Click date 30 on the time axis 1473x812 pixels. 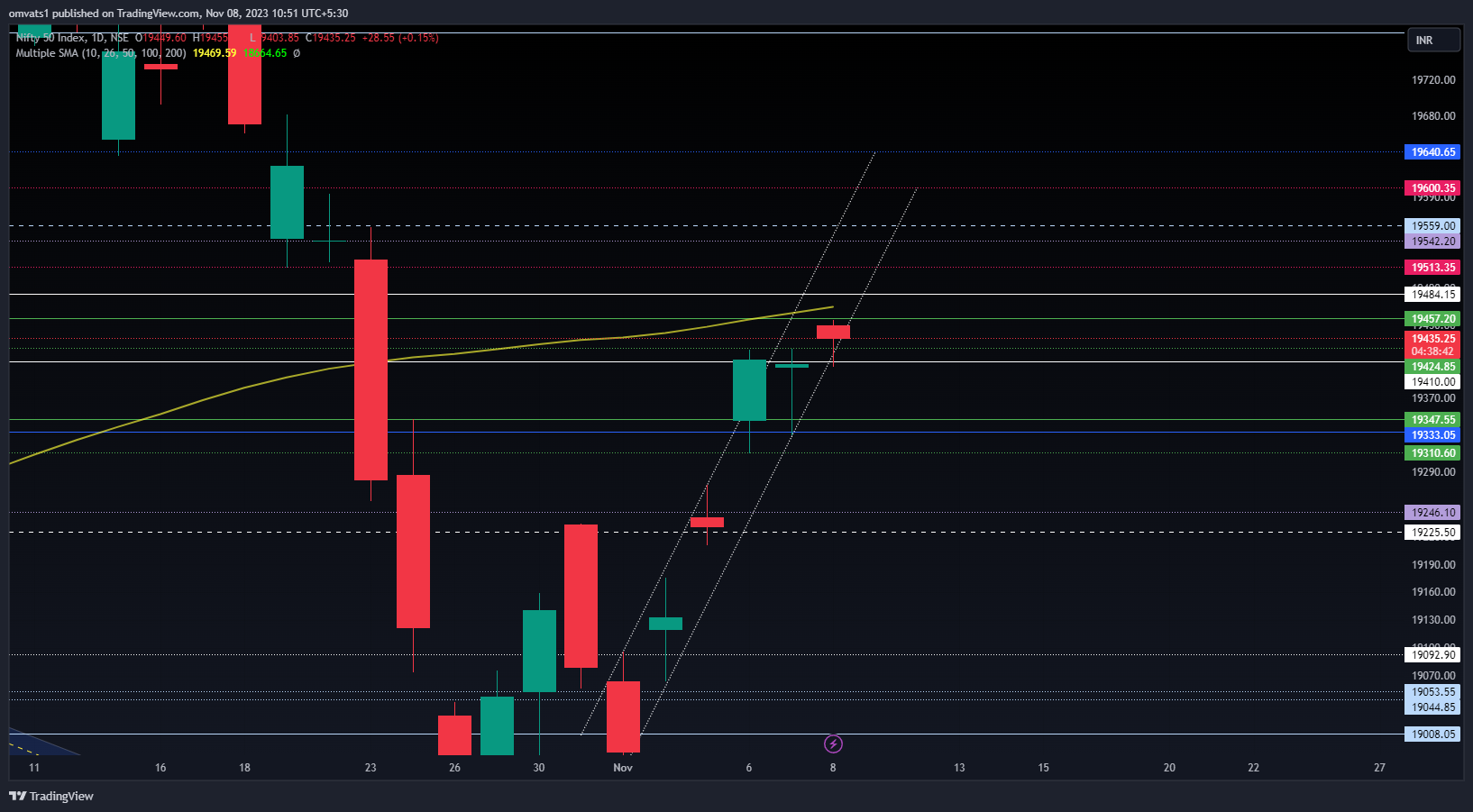click(x=539, y=768)
